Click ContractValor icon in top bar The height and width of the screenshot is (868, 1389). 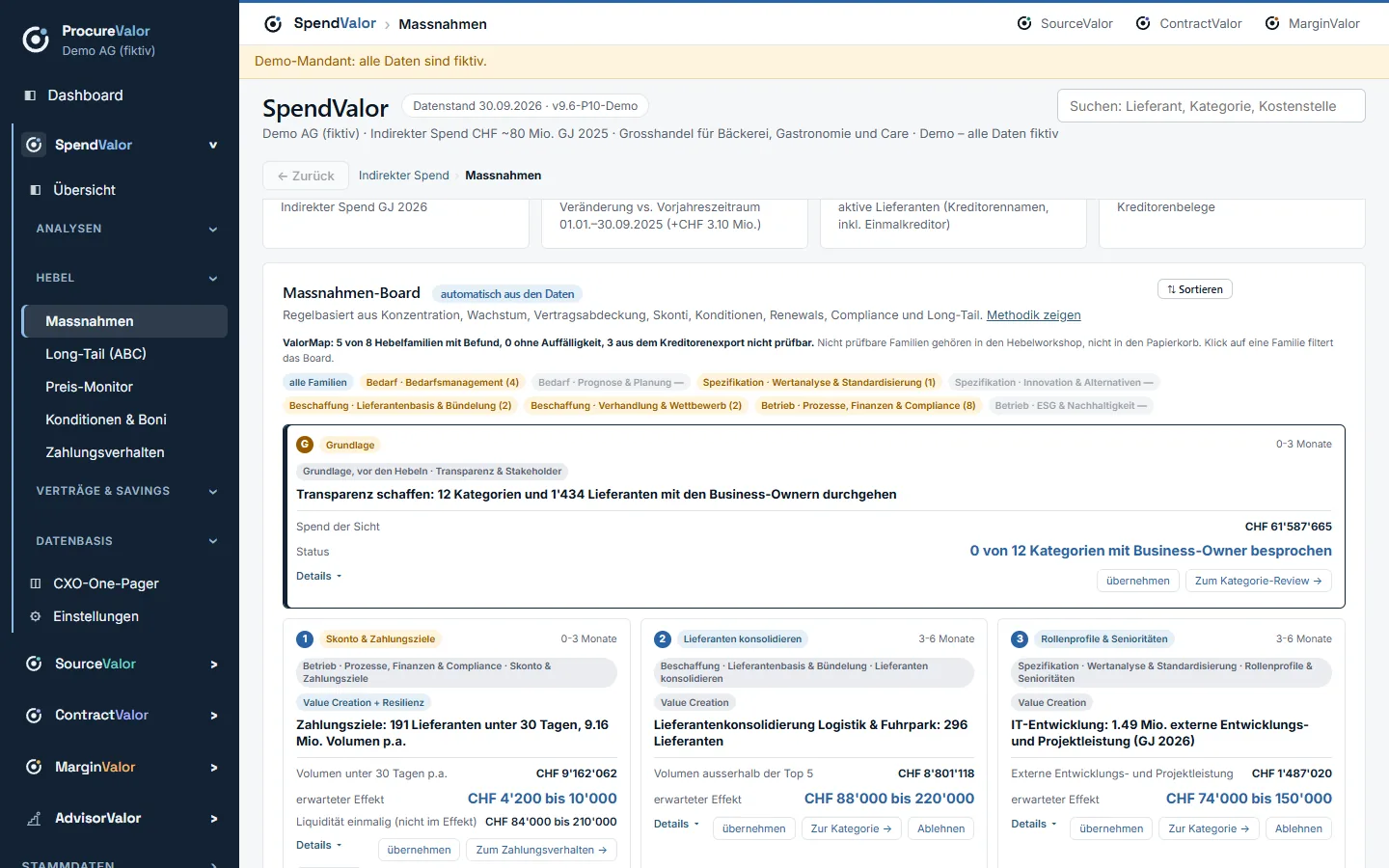[1143, 23]
